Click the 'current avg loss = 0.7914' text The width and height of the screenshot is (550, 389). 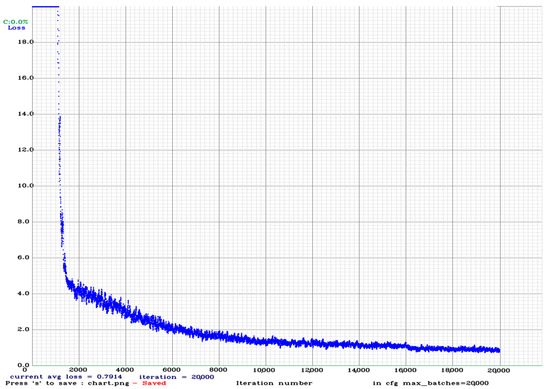(x=66, y=377)
